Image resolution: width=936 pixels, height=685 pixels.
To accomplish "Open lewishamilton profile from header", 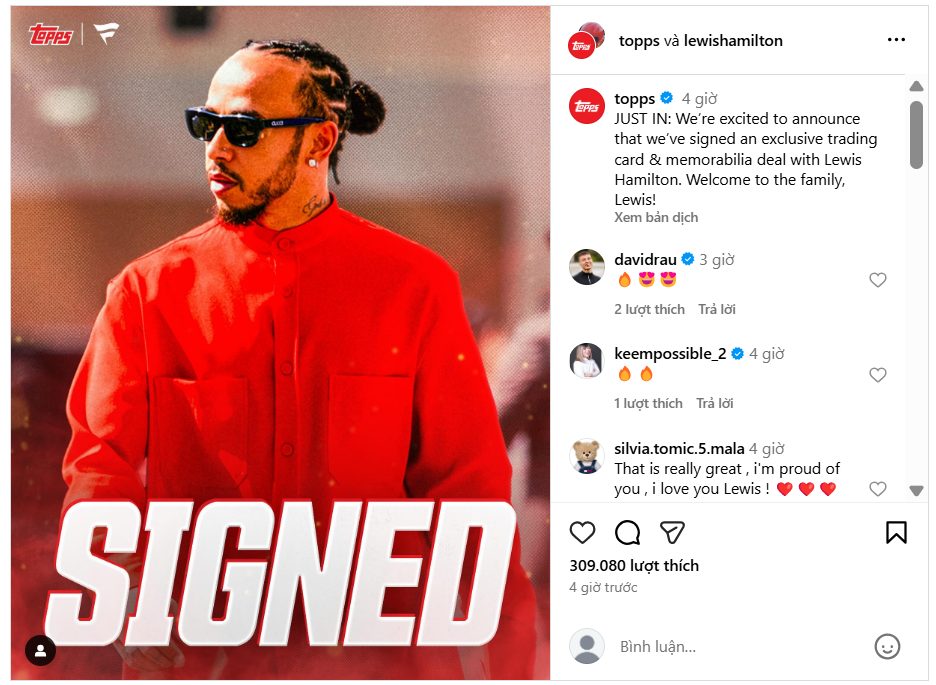I will (733, 41).
